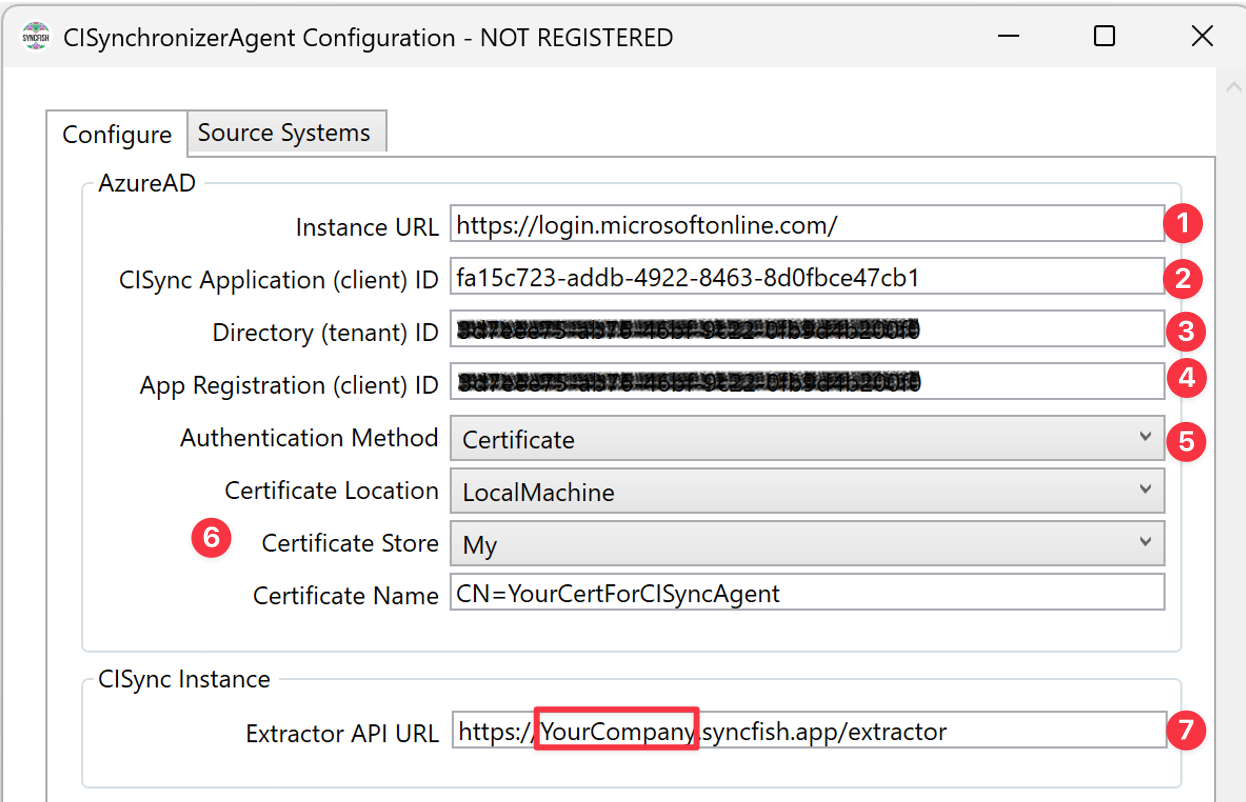
Task: Click the Syncfish app icon in title bar
Action: [36, 37]
